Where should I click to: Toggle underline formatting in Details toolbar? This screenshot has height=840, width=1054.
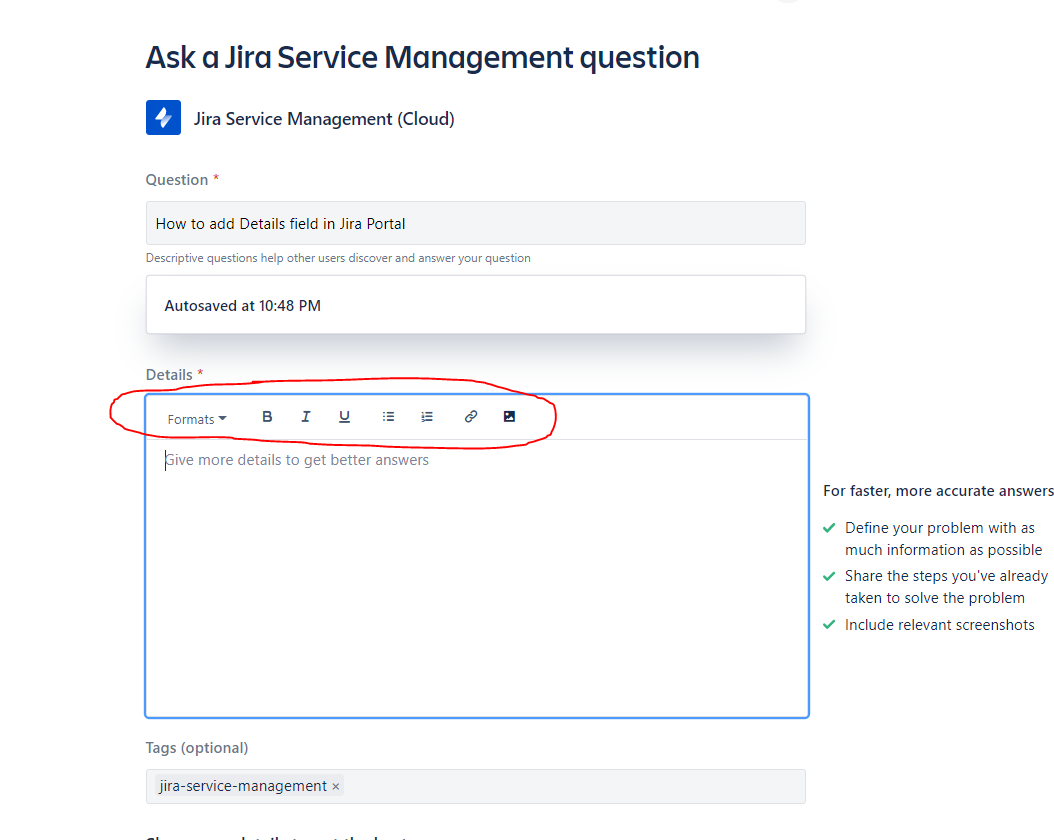(x=344, y=417)
